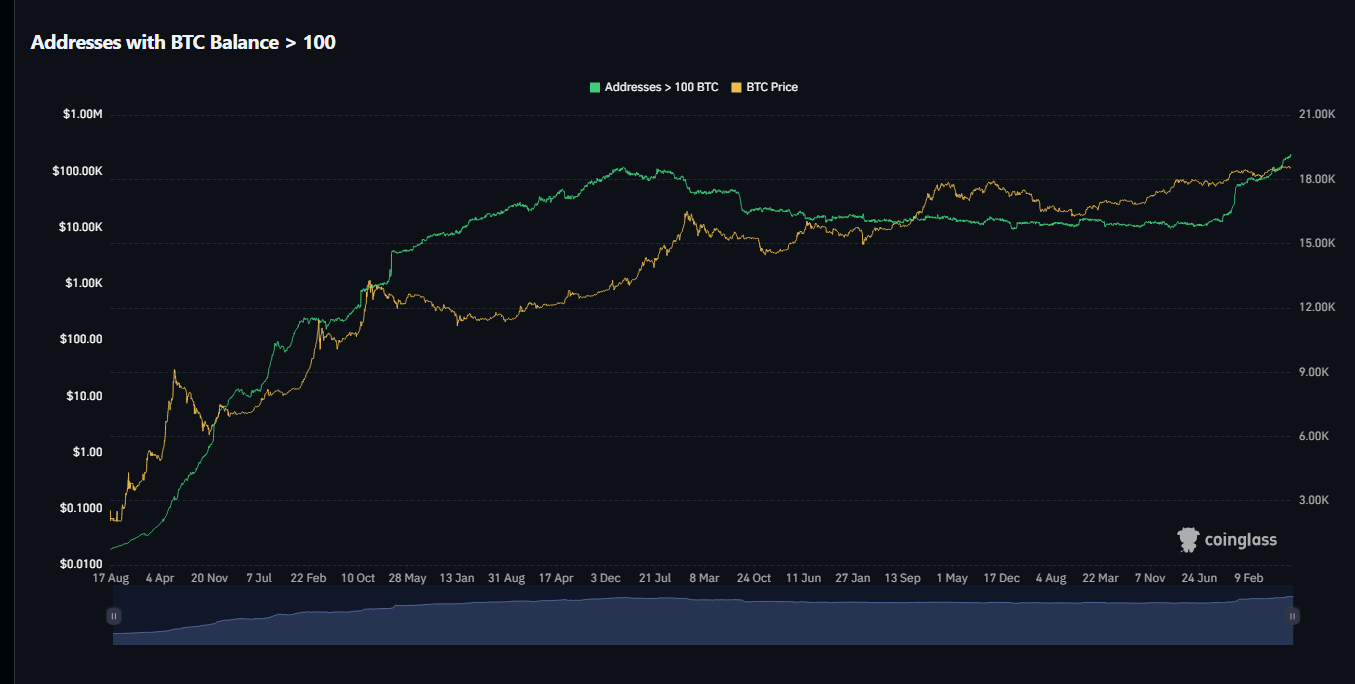The image size is (1355, 684).
Task: Click the 10 Oct date label on x-axis
Action: click(358, 578)
